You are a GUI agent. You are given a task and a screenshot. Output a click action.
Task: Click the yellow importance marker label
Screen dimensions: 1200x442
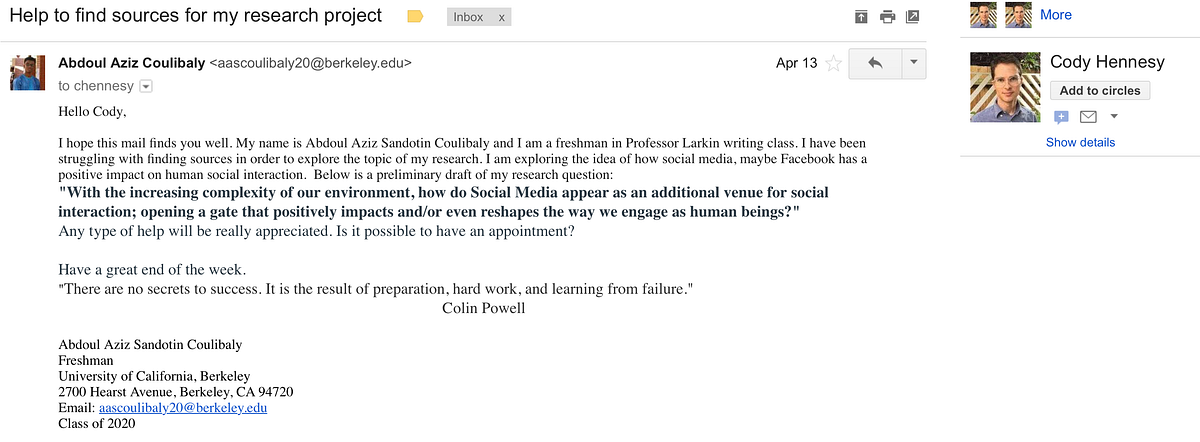click(x=415, y=17)
